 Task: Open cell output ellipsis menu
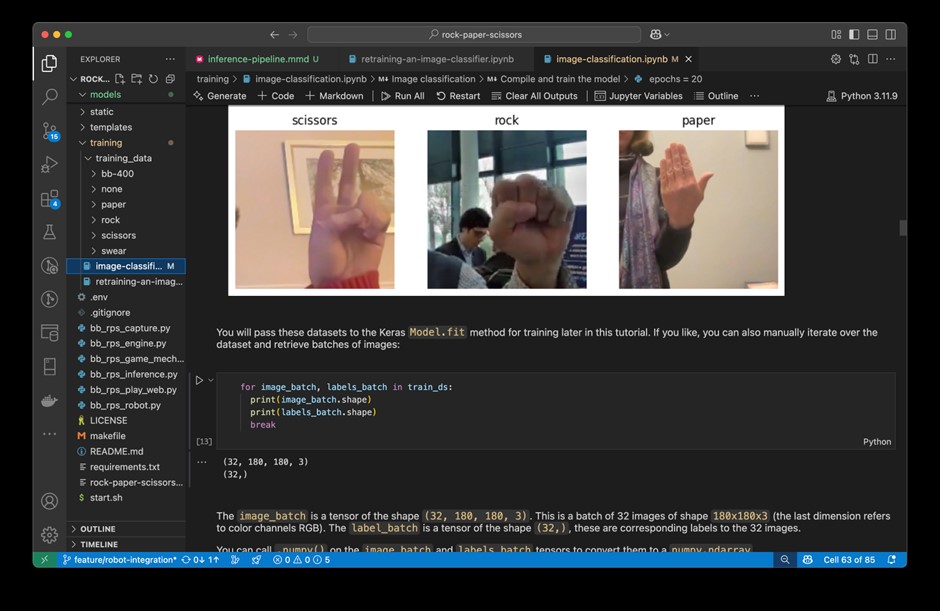(201, 462)
